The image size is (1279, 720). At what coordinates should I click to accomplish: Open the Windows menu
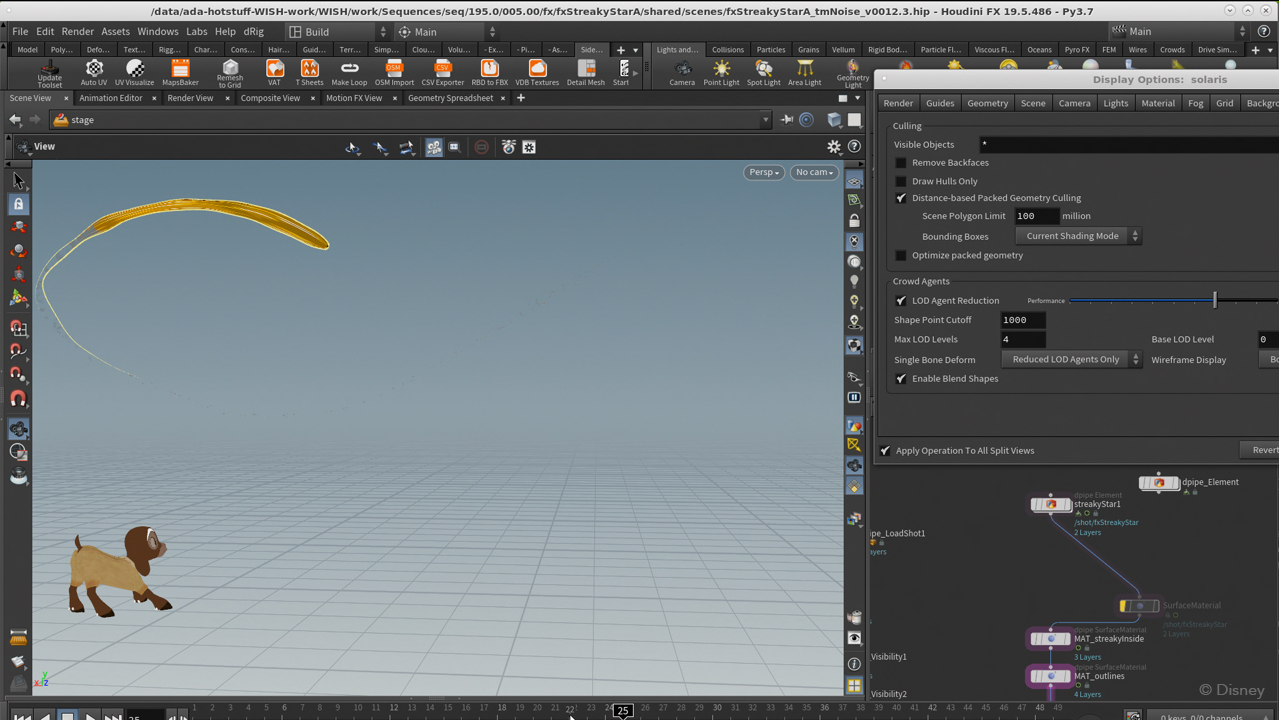tap(158, 32)
